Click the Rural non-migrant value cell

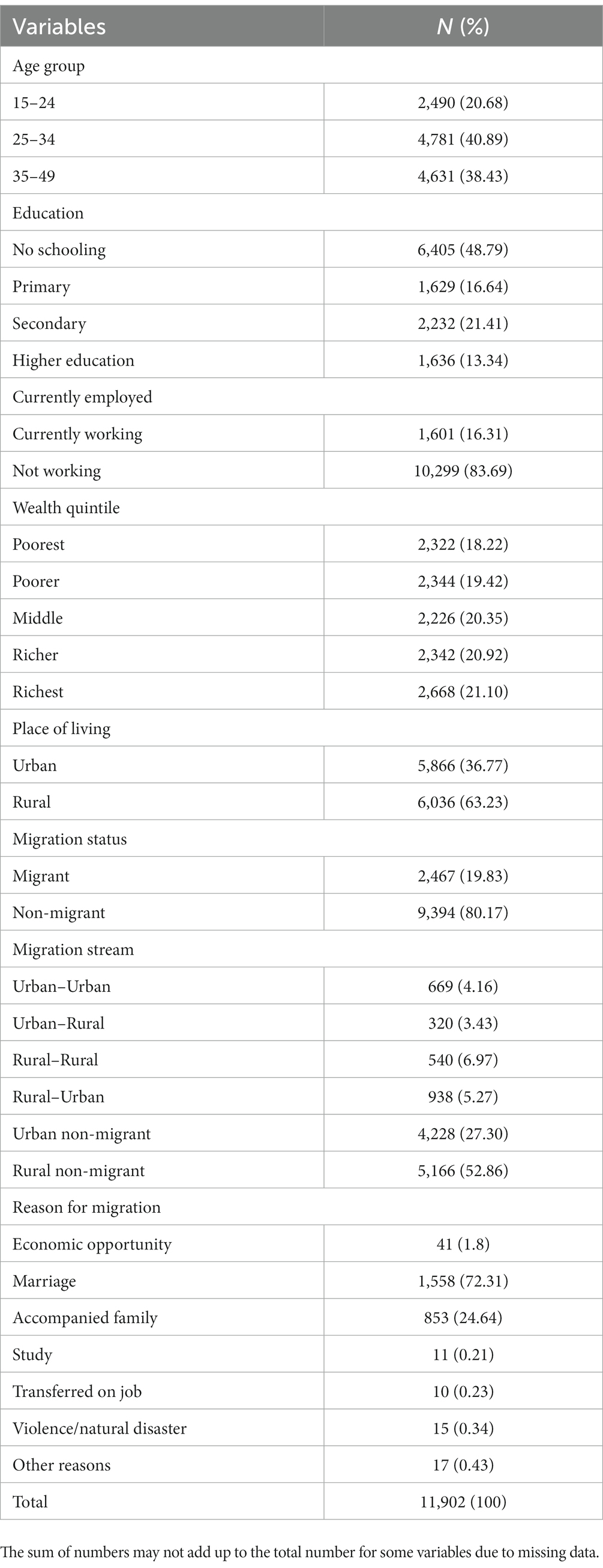click(x=463, y=1170)
